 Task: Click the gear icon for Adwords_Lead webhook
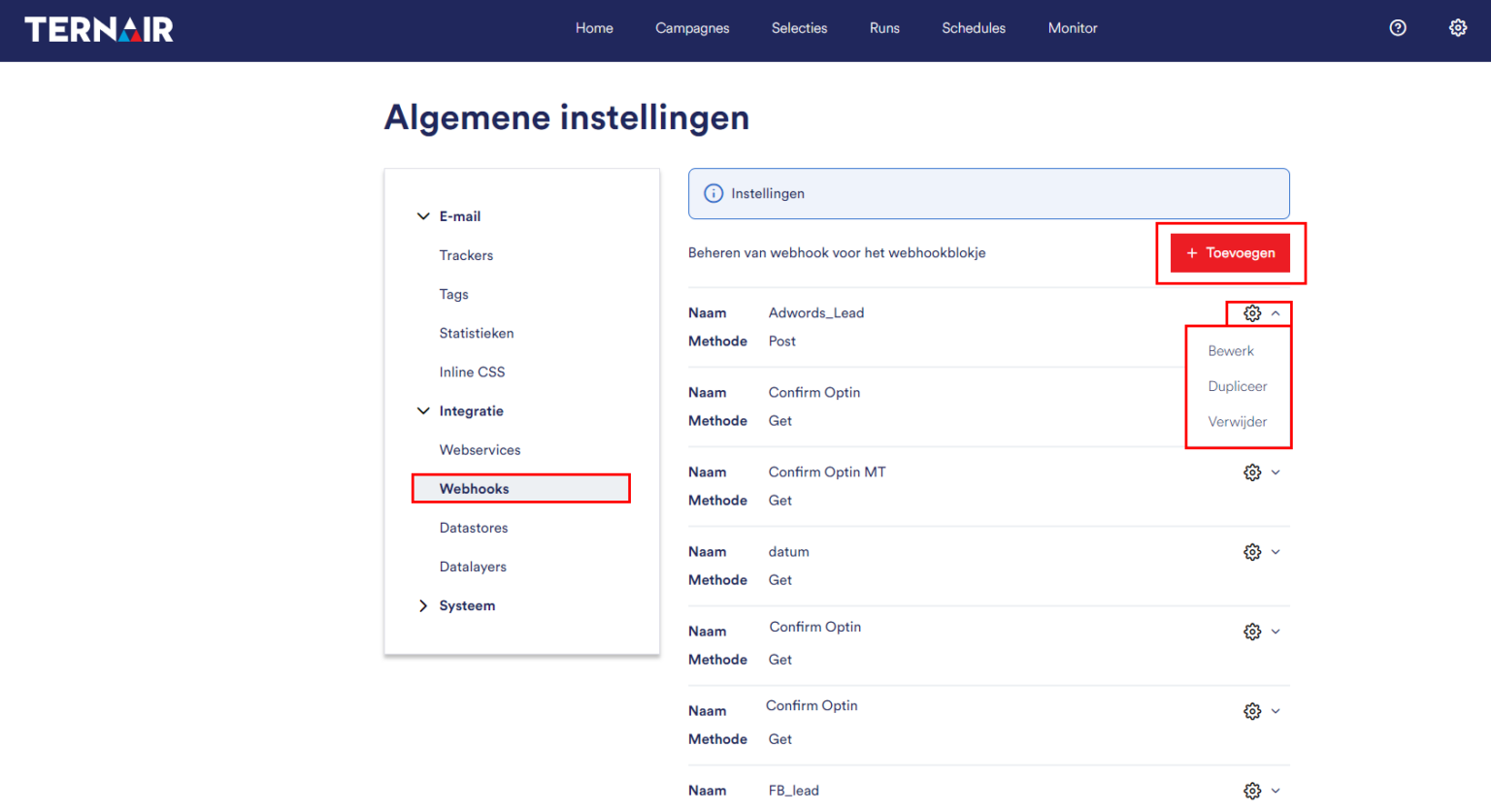coord(1252,313)
